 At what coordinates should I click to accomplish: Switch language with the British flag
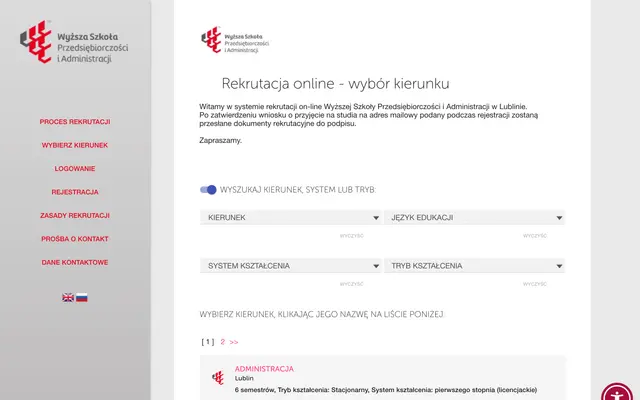tap(68, 298)
